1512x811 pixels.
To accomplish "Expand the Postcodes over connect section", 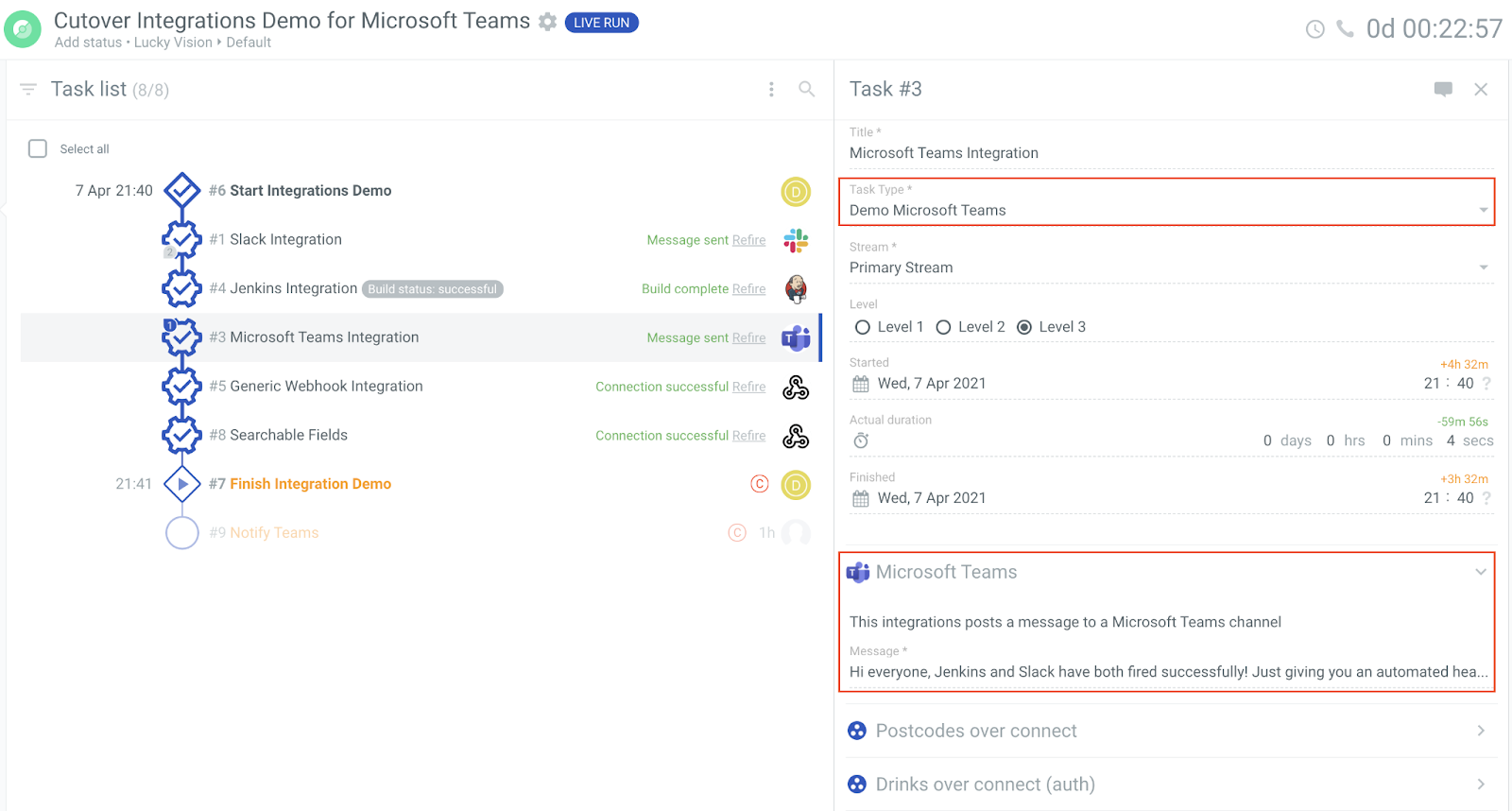I will (x=1172, y=731).
